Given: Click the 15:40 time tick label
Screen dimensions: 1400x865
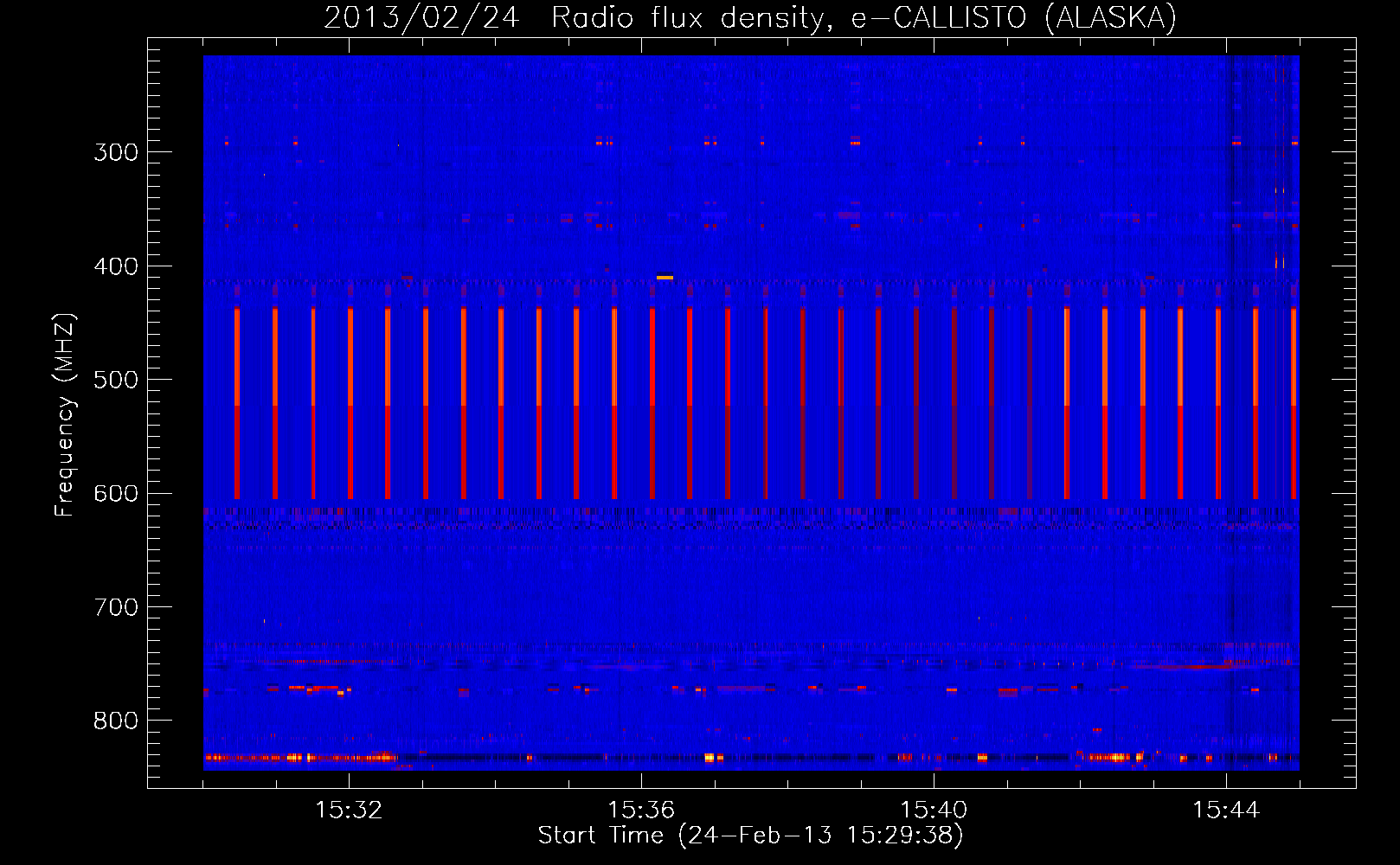Looking at the screenshot, I should (x=934, y=810).
